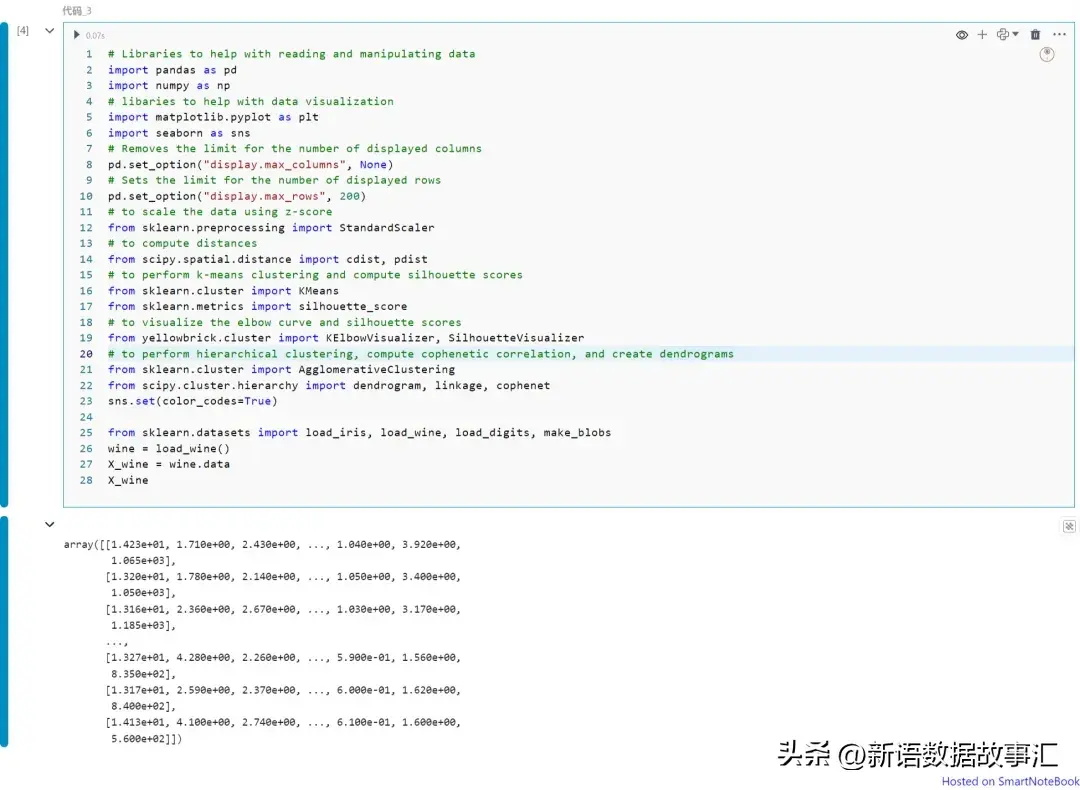The height and width of the screenshot is (790, 1080).
Task: Click the circular icon inside the code editor
Action: [1047, 54]
